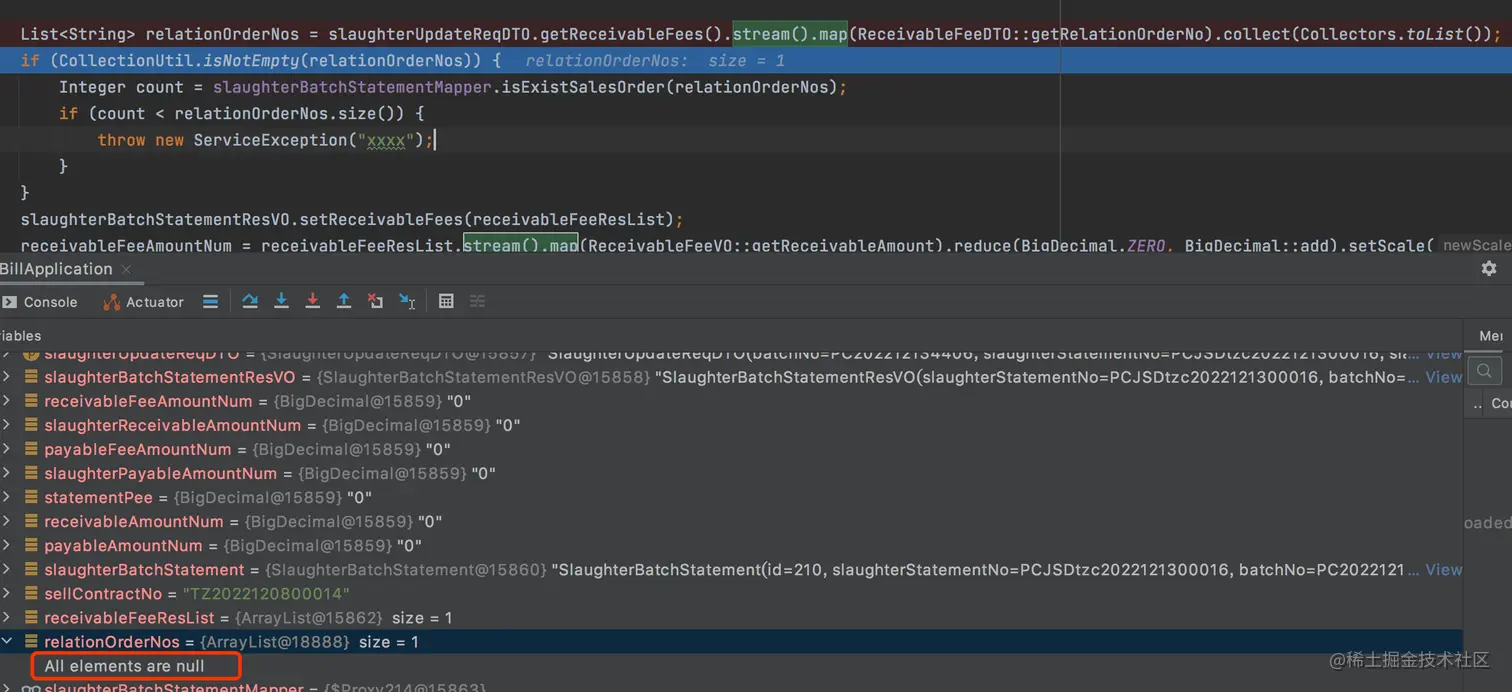Collapse the relationOrderNos variable

[7, 641]
